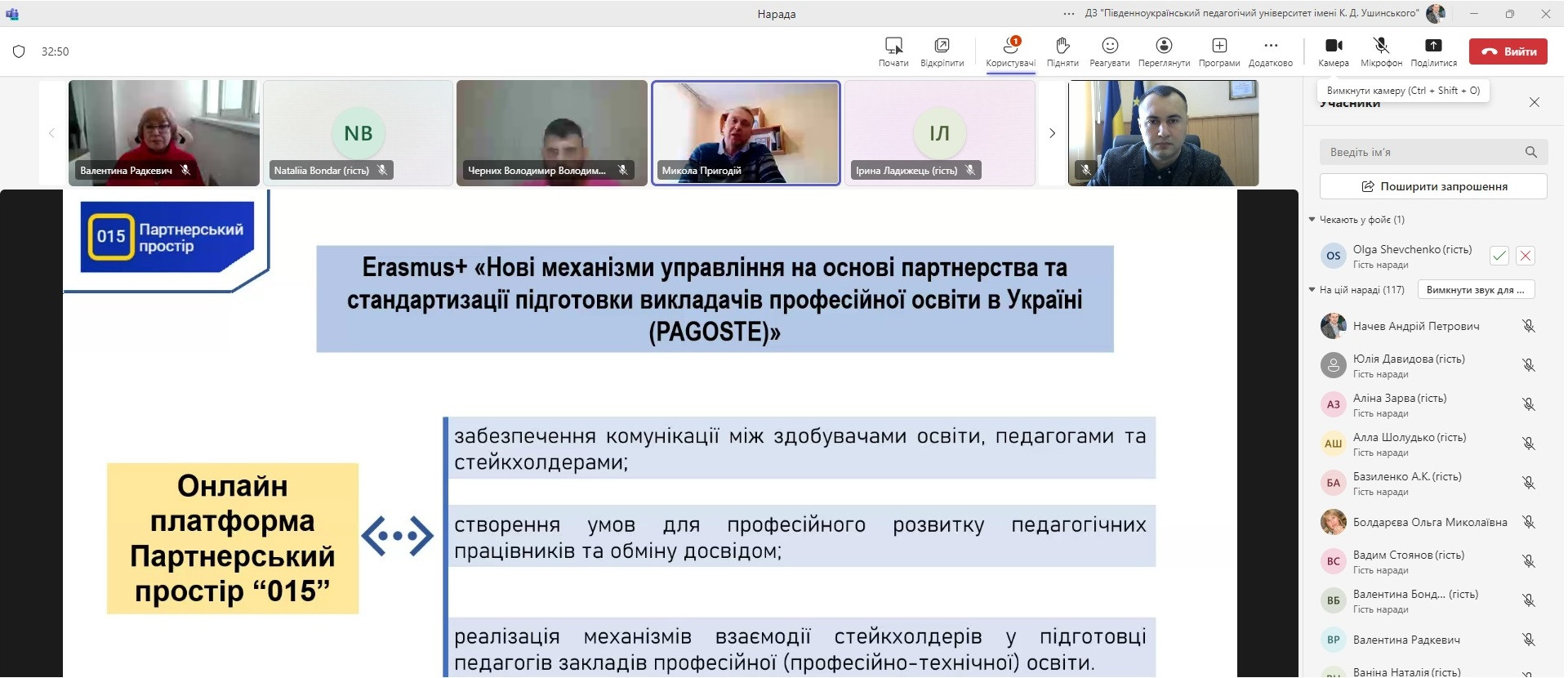Open the Додатково more actions menu
The height and width of the screenshot is (678, 1568).
1271,51
